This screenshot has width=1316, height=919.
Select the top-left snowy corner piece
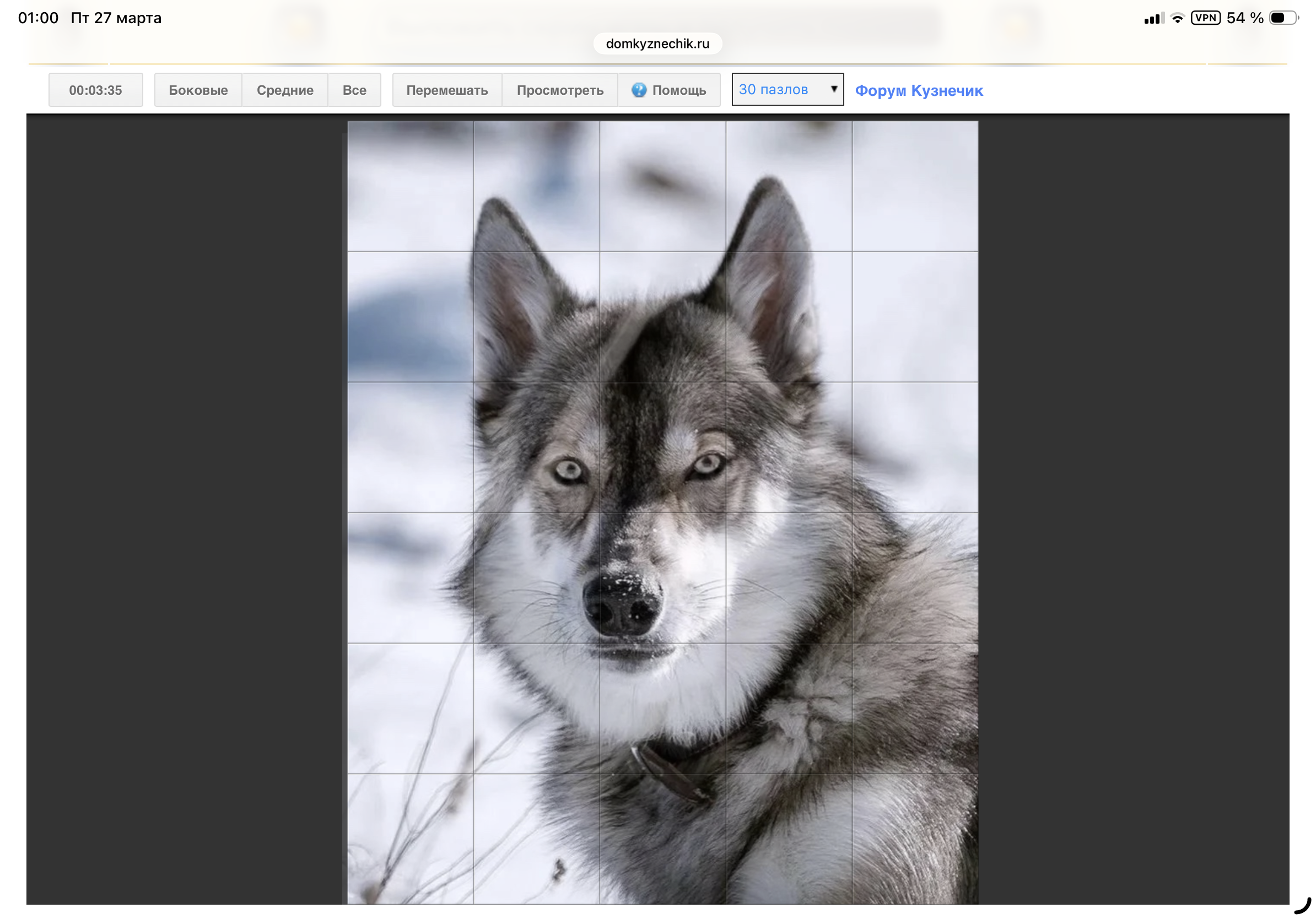click(x=411, y=186)
